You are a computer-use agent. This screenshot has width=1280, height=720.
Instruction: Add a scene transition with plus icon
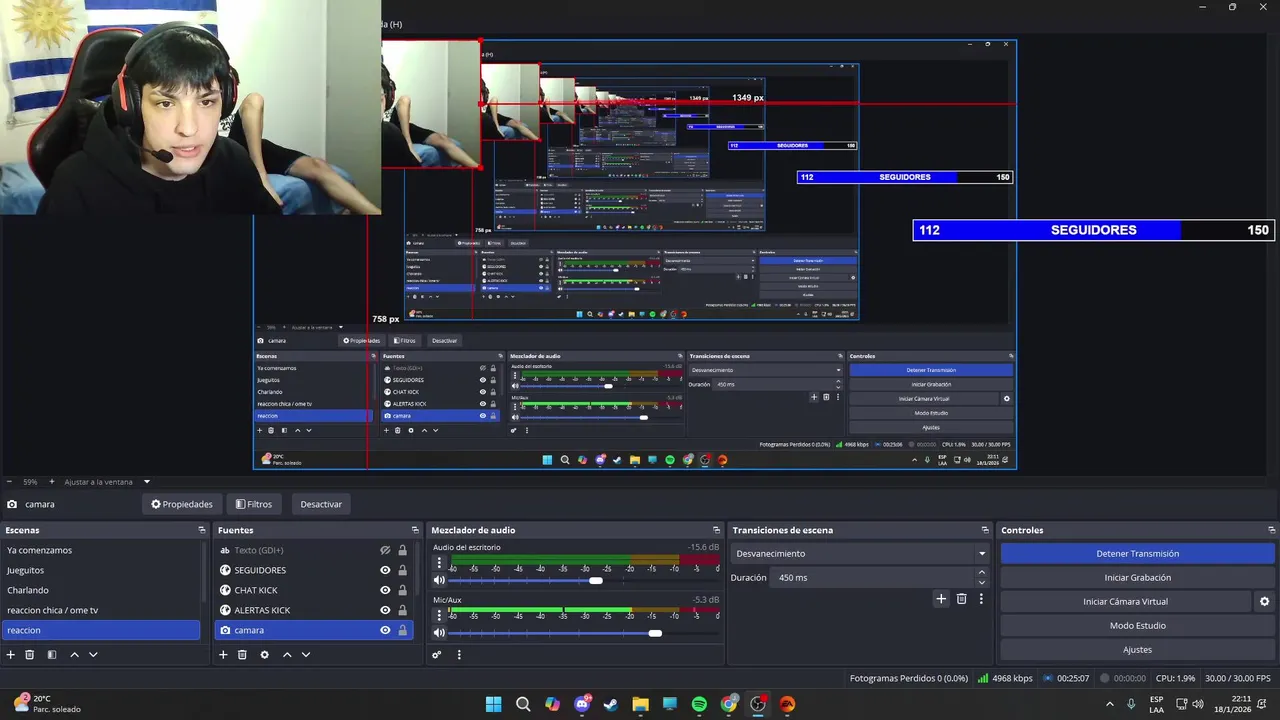[941, 599]
